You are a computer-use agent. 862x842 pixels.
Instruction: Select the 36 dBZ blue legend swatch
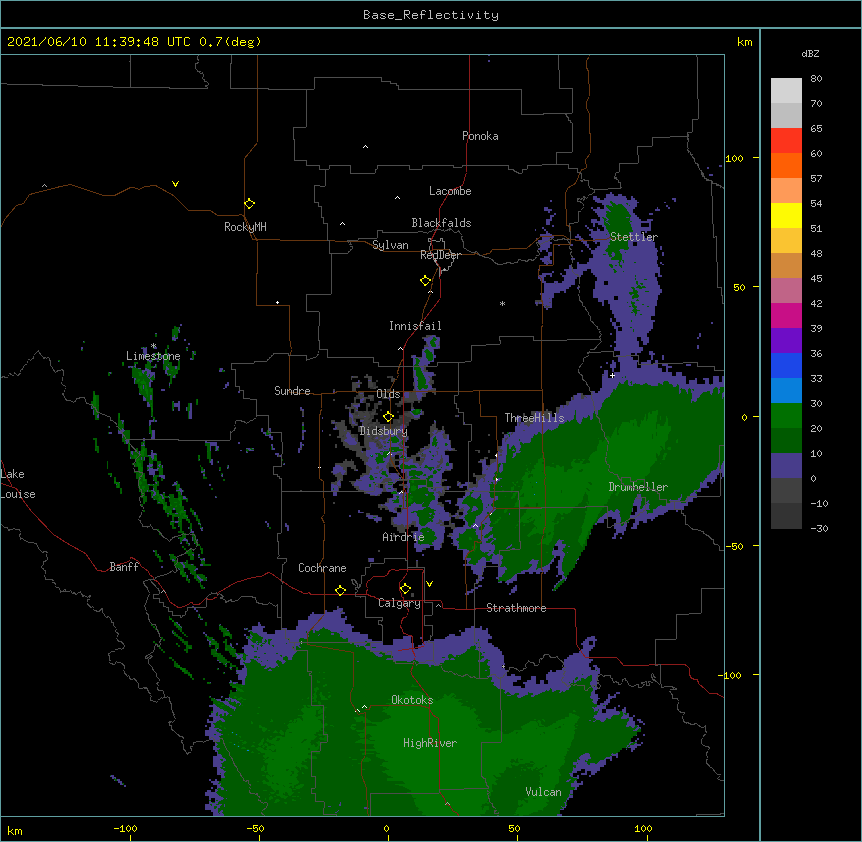click(786, 365)
